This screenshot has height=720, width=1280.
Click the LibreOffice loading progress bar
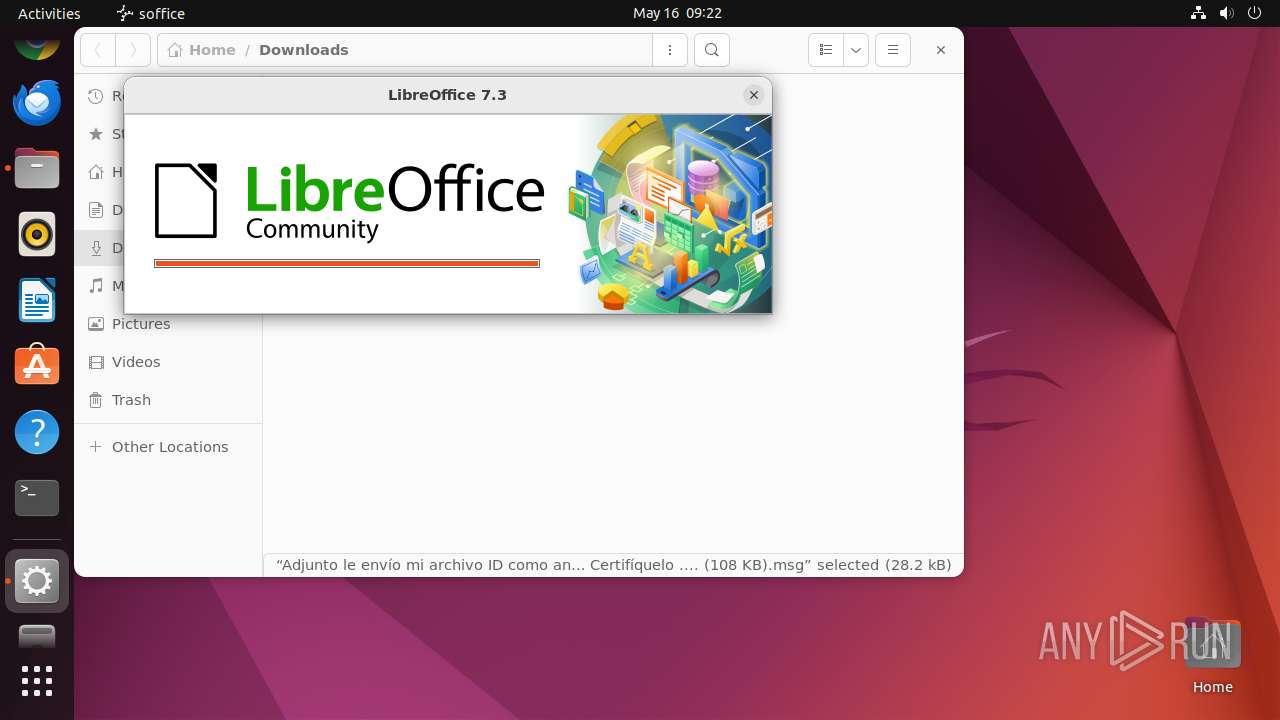pos(347,264)
